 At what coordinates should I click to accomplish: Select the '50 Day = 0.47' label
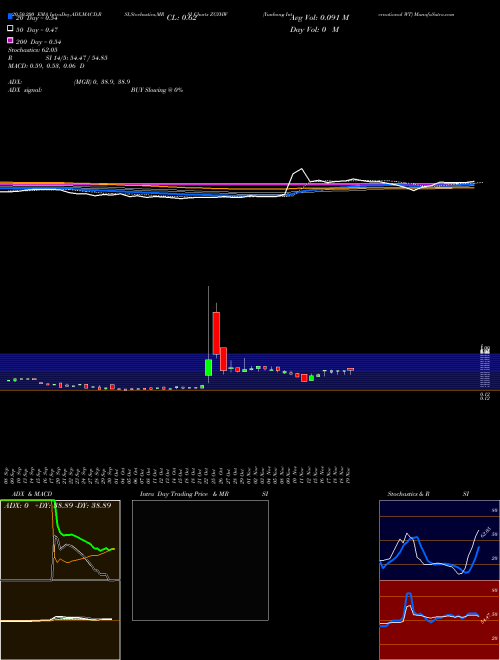tap(37, 30)
